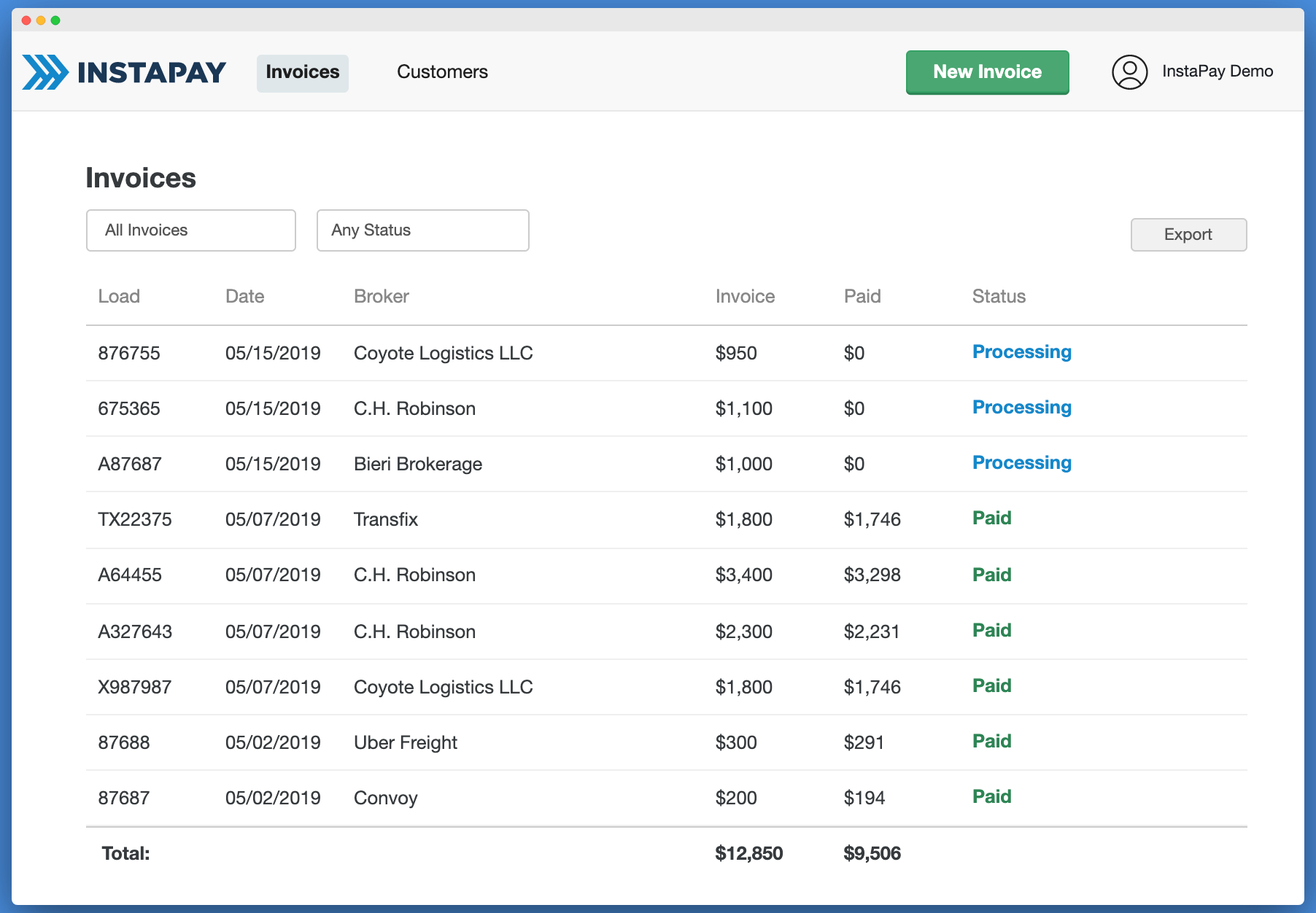Click the Bieri Brokerage broker name
This screenshot has width=1316, height=913.
click(x=418, y=464)
